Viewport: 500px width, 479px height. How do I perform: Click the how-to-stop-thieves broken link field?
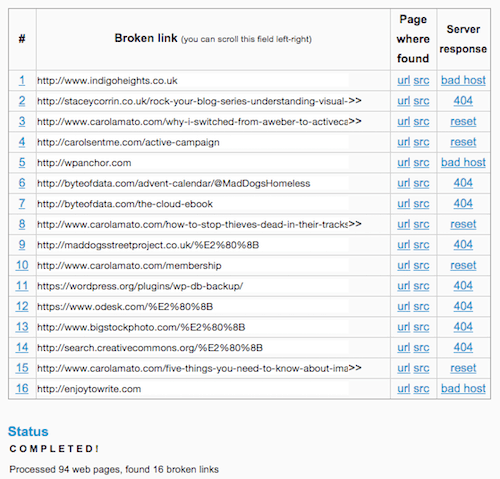tap(193, 224)
